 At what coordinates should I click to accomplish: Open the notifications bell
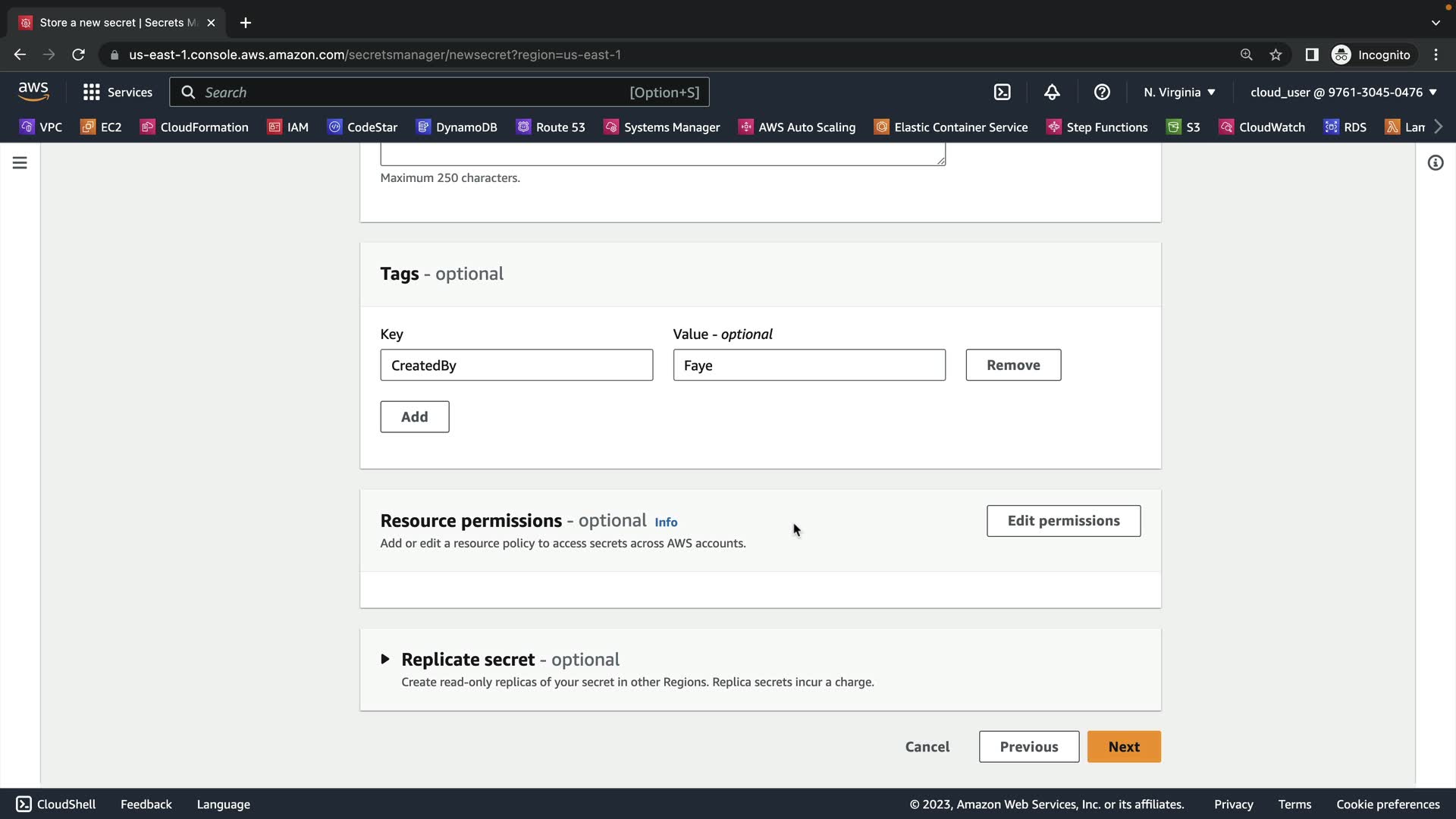coord(1052,92)
